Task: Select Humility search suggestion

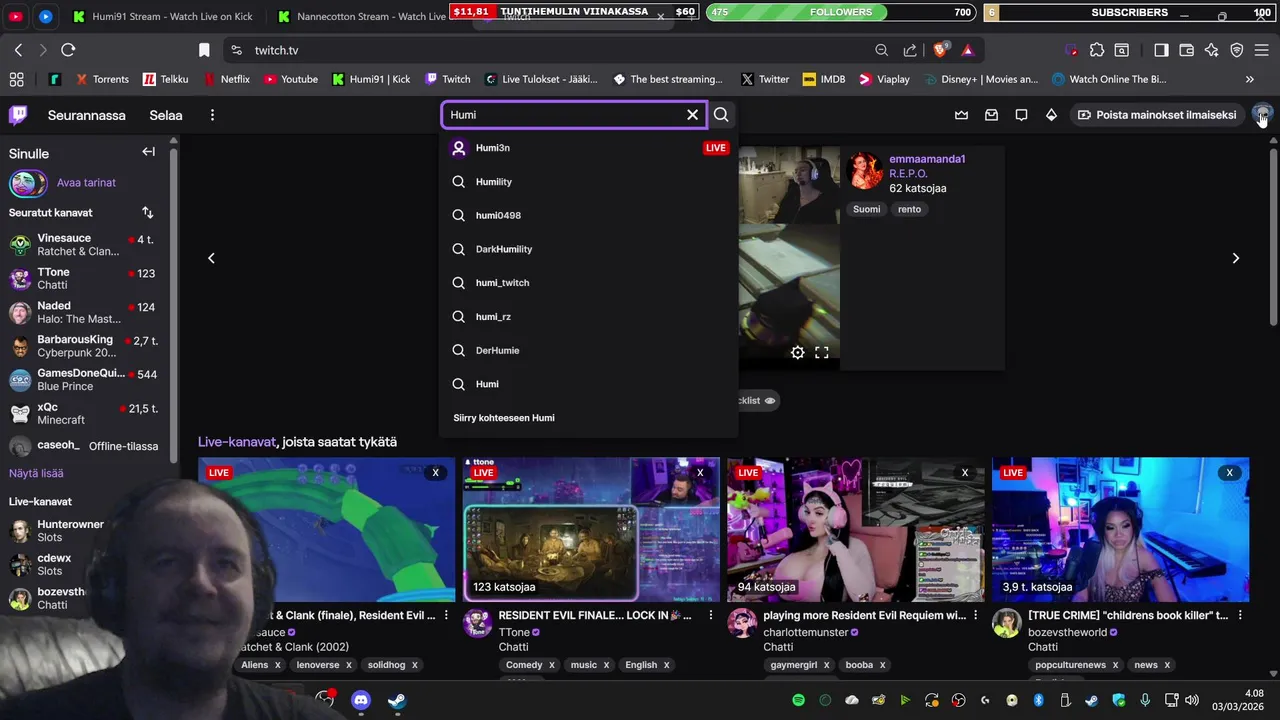Action: click(589, 182)
